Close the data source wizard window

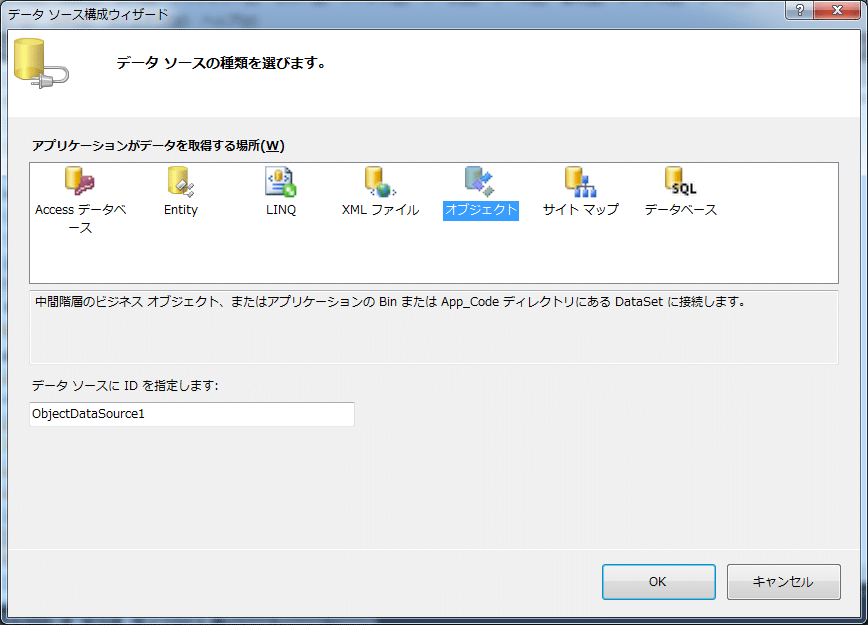click(x=840, y=10)
